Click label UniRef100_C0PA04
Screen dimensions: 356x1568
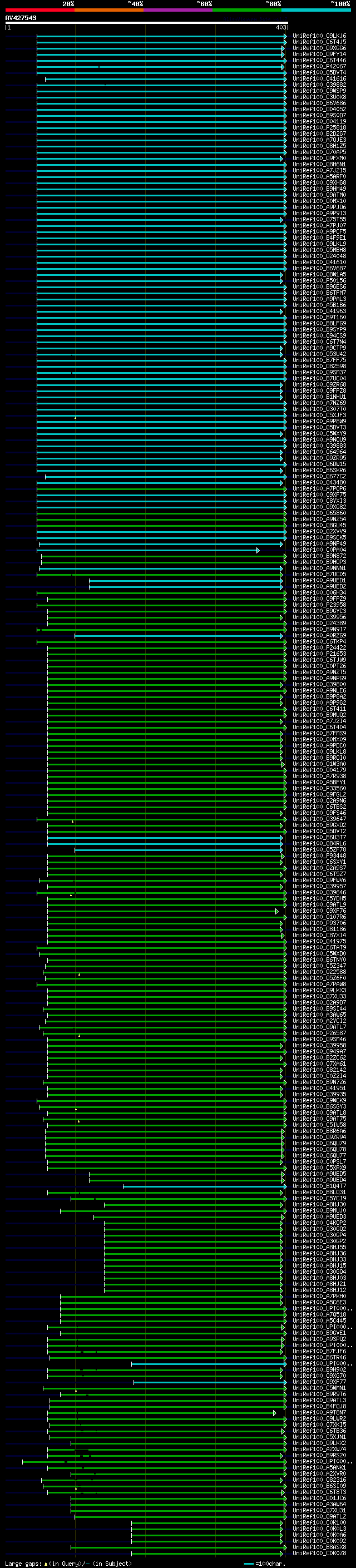(319, 550)
